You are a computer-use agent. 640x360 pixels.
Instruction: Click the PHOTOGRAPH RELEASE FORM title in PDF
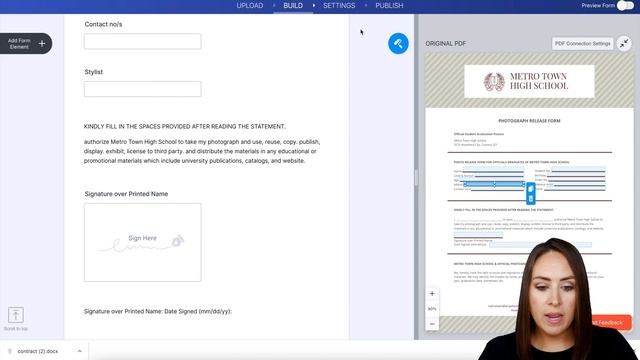[529, 121]
